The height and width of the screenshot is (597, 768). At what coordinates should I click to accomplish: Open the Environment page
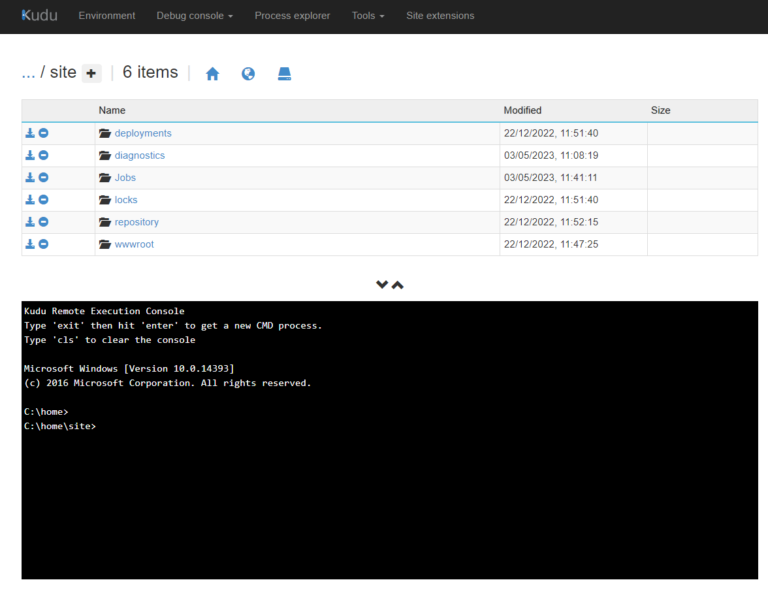tap(107, 16)
